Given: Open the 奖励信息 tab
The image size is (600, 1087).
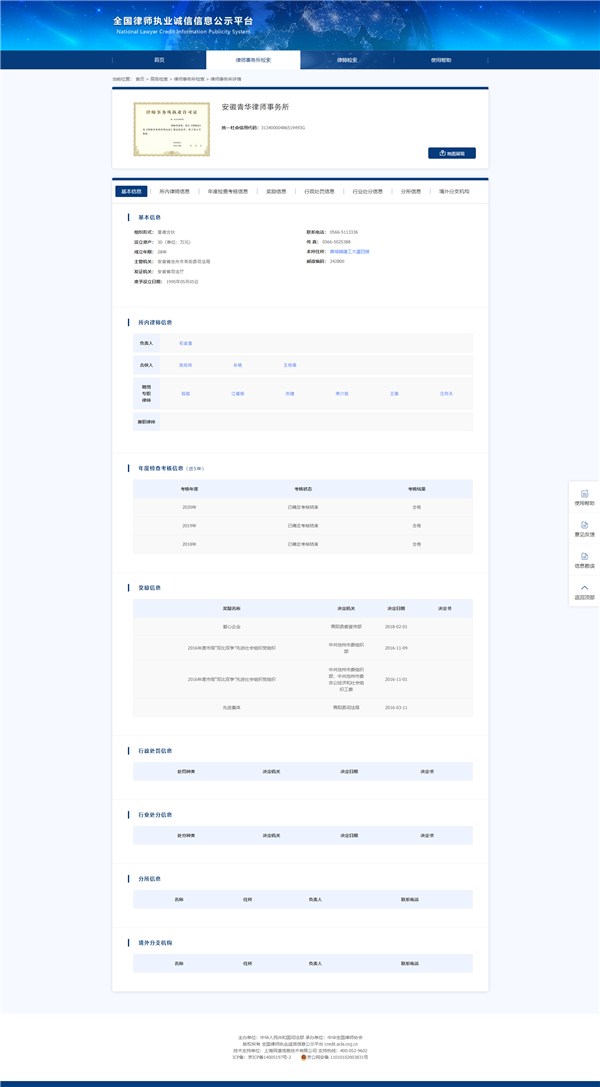Looking at the screenshot, I should tap(276, 191).
